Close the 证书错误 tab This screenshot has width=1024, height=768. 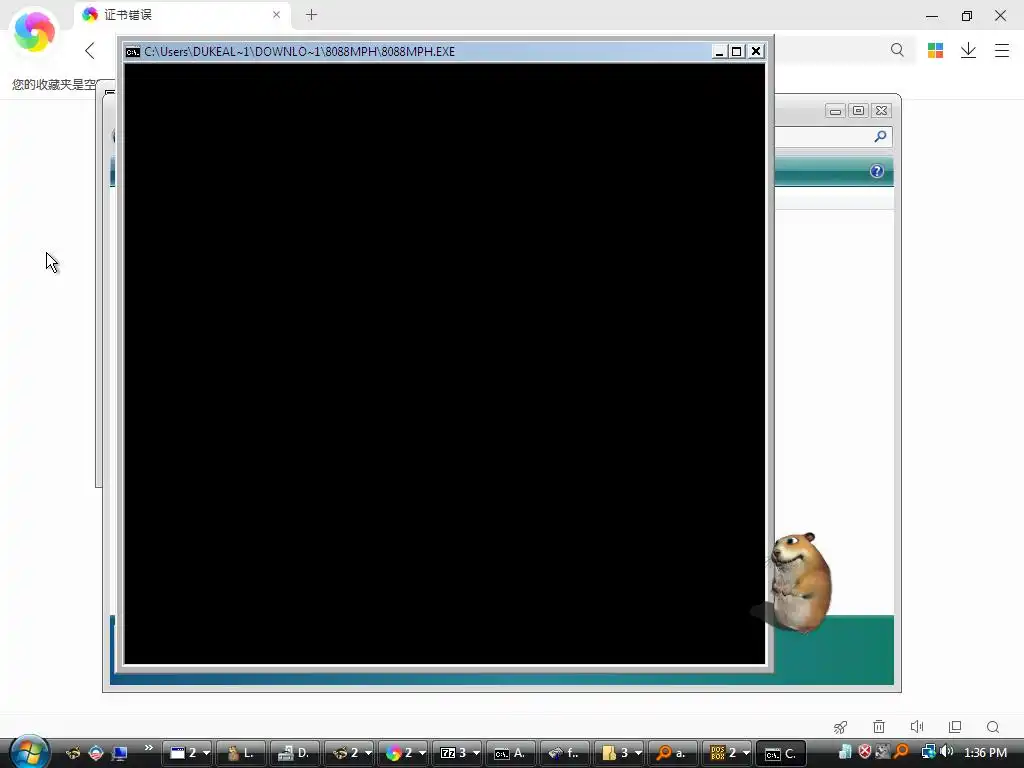276,14
